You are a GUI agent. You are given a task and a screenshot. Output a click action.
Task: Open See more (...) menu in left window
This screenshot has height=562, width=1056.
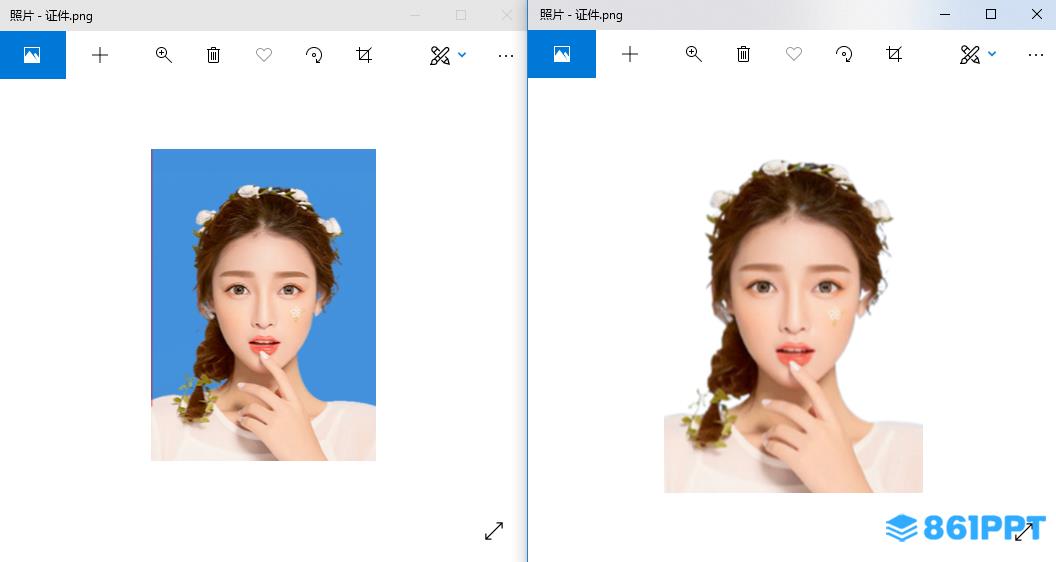tap(506, 56)
